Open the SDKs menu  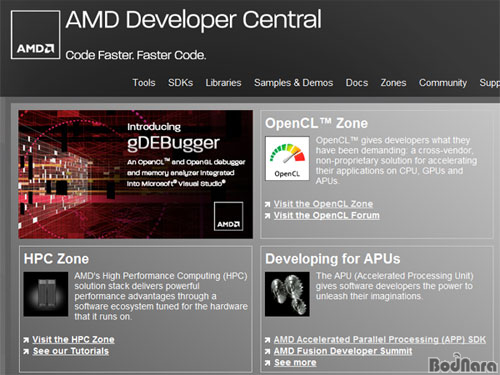click(180, 83)
